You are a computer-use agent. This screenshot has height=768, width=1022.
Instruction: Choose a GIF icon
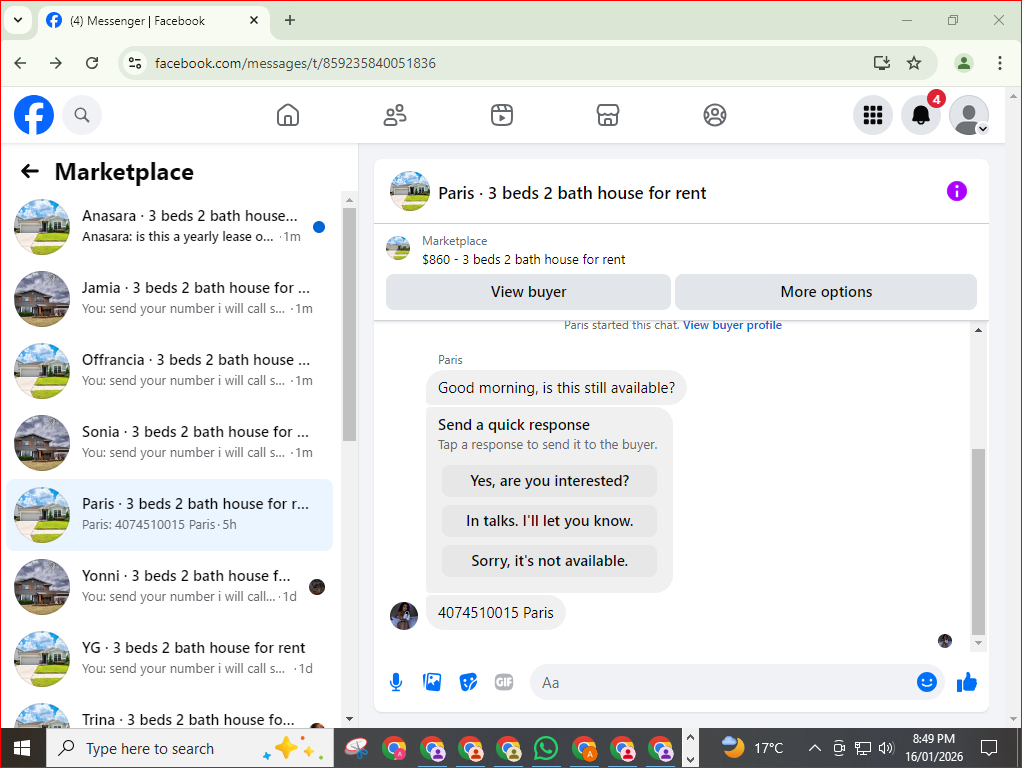(x=504, y=683)
